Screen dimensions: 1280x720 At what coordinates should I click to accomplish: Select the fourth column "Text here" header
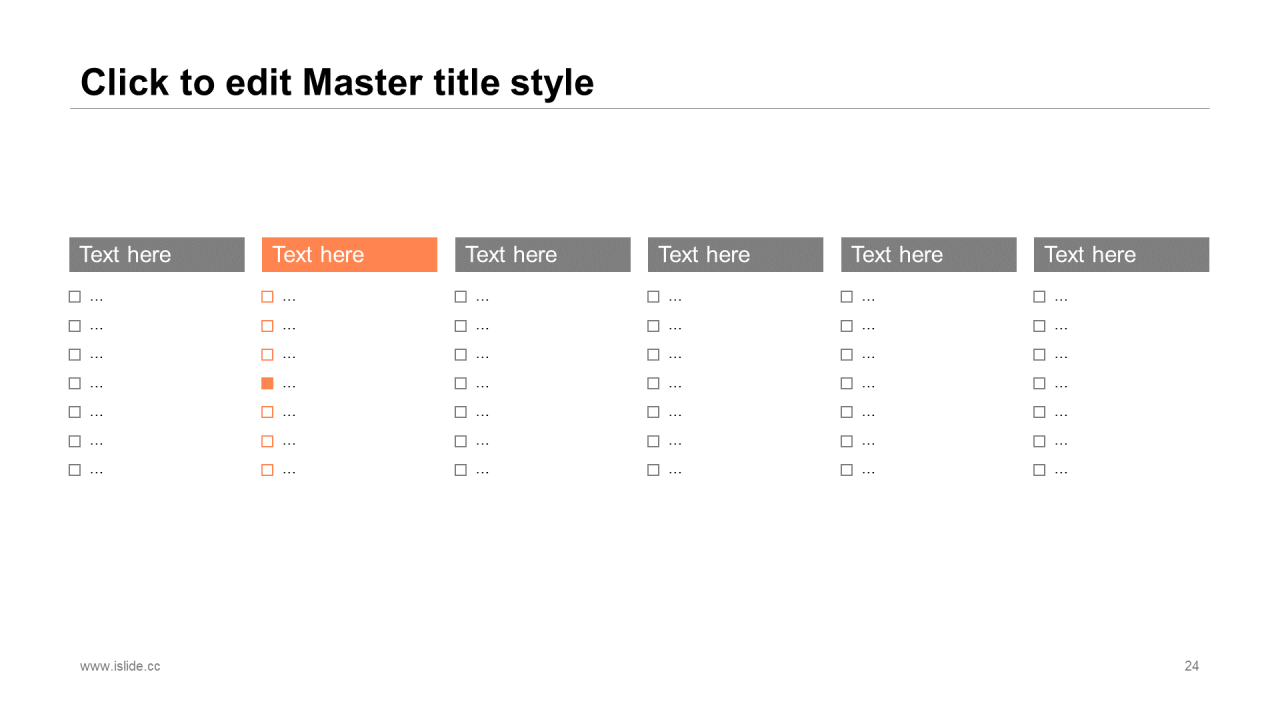pyautogui.click(x=736, y=255)
